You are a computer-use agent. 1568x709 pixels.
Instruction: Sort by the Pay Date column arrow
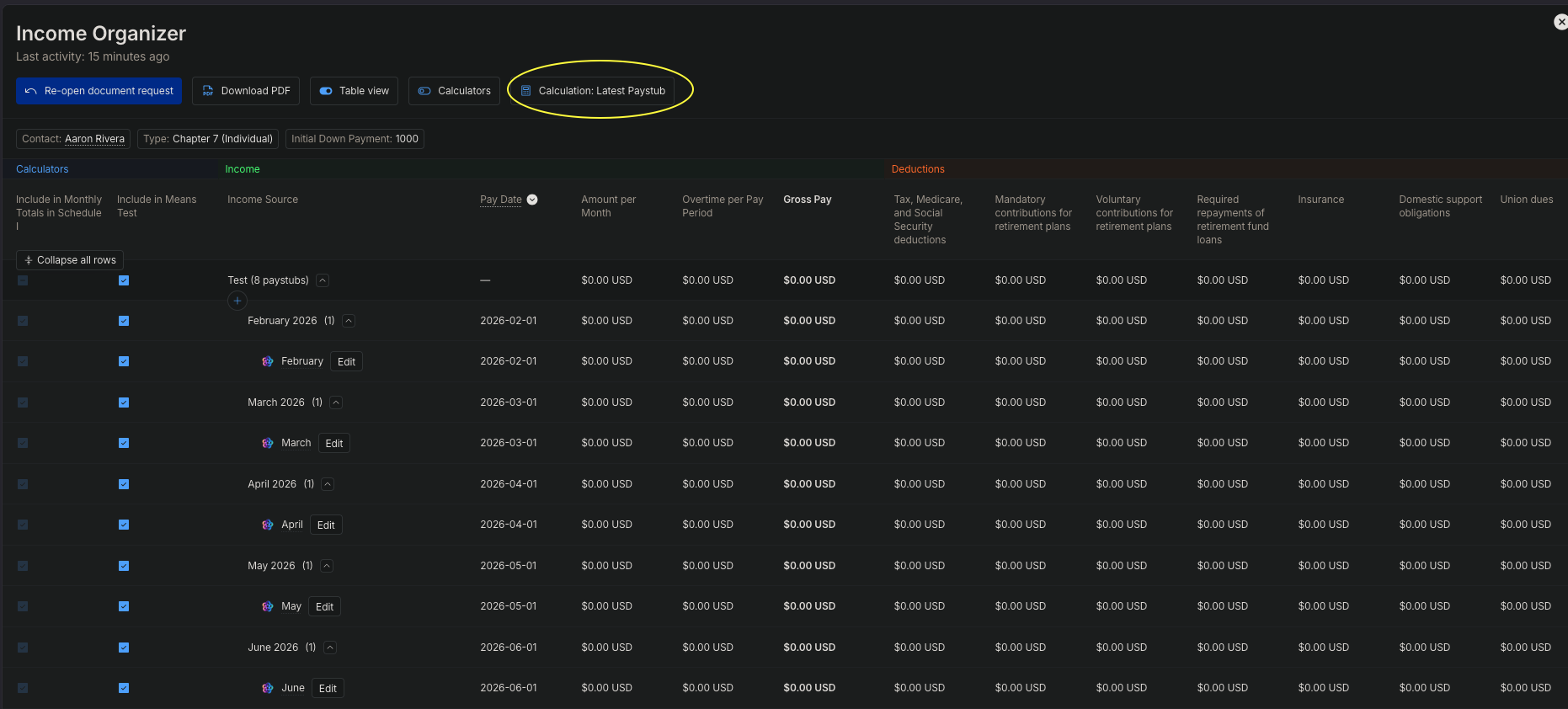coord(532,200)
